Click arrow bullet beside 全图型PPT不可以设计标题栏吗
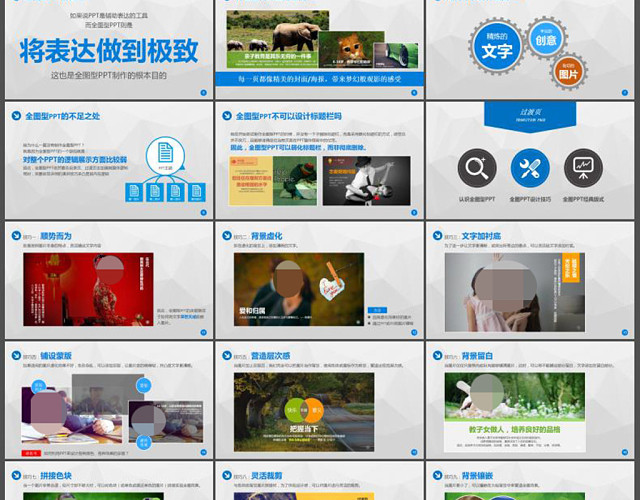The height and width of the screenshot is (500, 640). pos(227,116)
